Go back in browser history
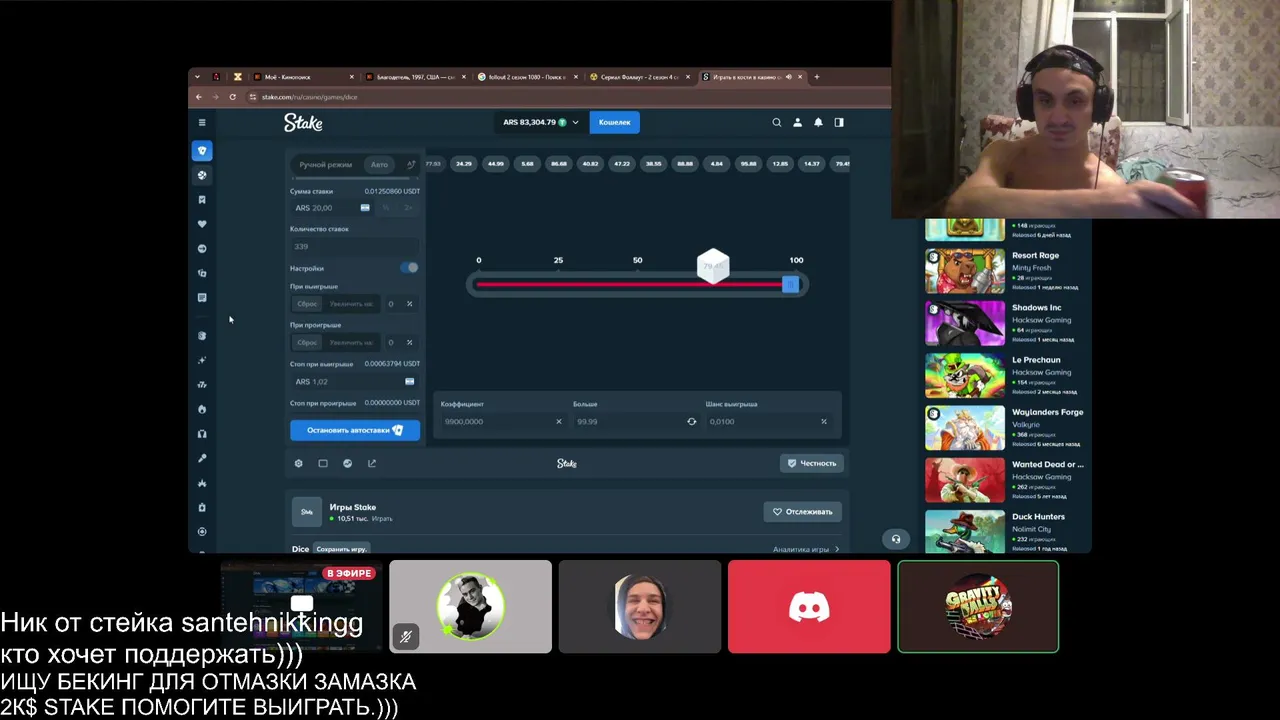 click(x=198, y=97)
